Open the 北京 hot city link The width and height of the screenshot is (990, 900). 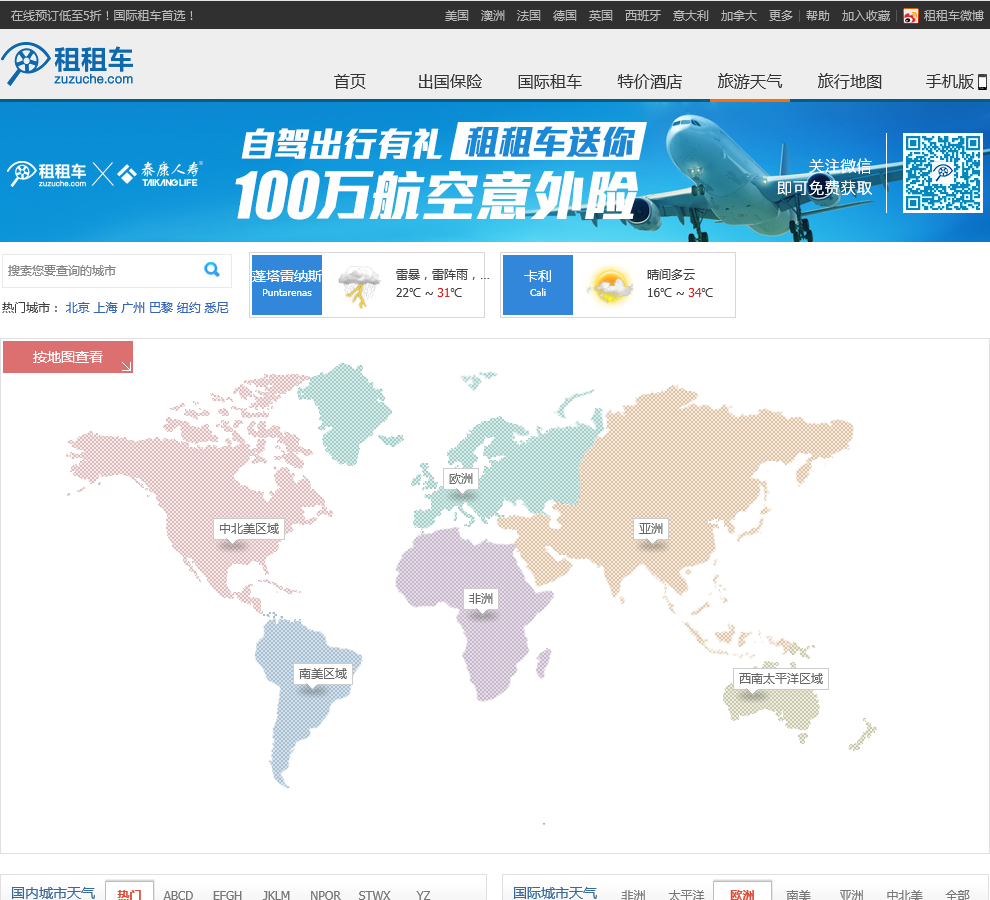(77, 308)
